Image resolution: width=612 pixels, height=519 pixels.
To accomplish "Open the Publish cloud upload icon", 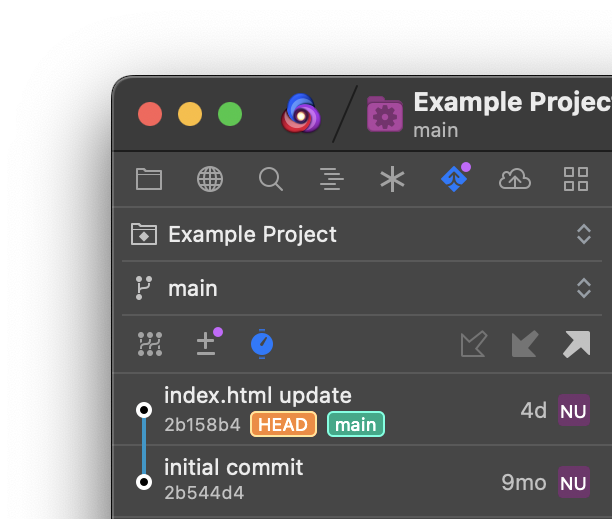I will [x=515, y=179].
